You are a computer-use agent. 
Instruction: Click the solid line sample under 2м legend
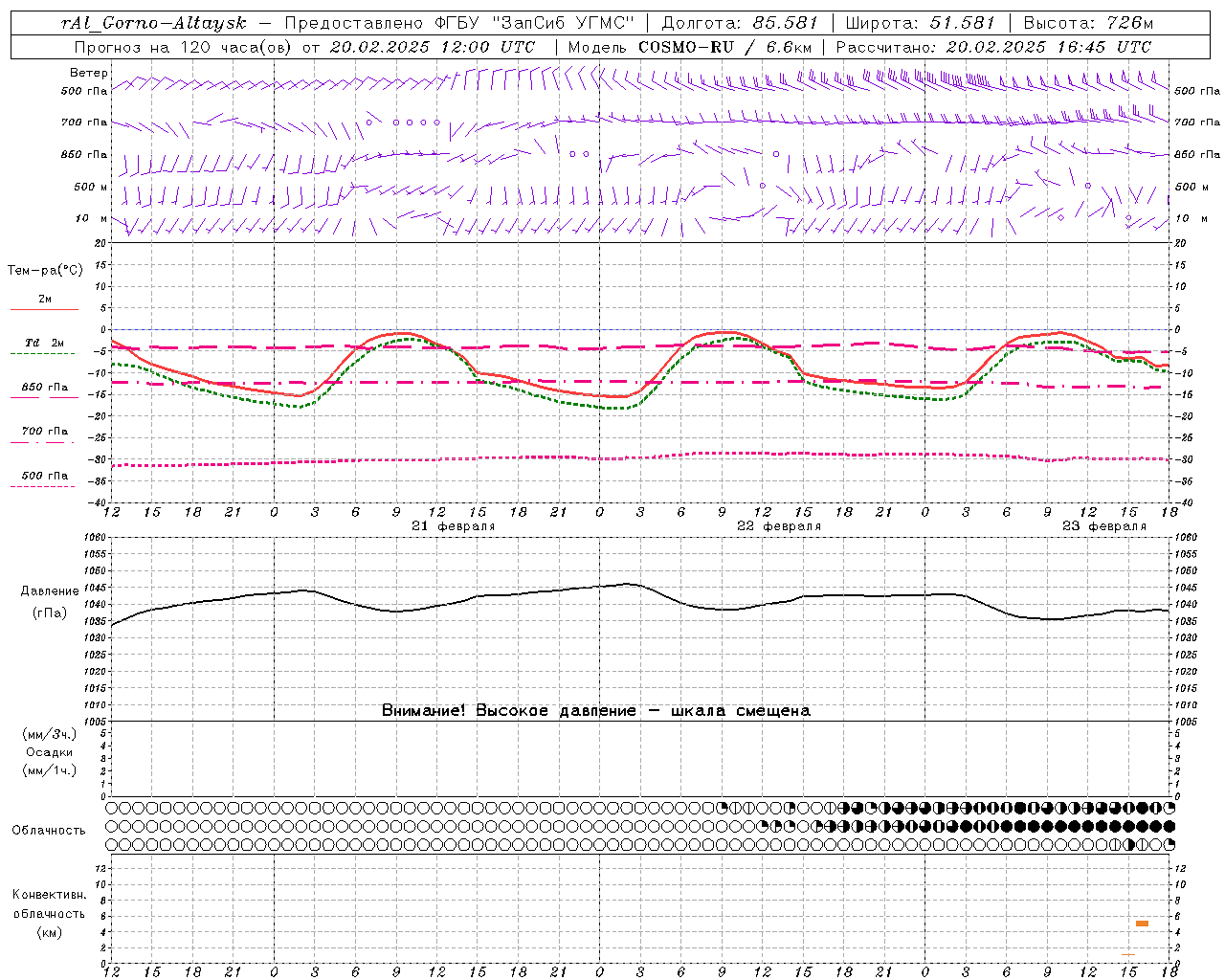point(44,310)
